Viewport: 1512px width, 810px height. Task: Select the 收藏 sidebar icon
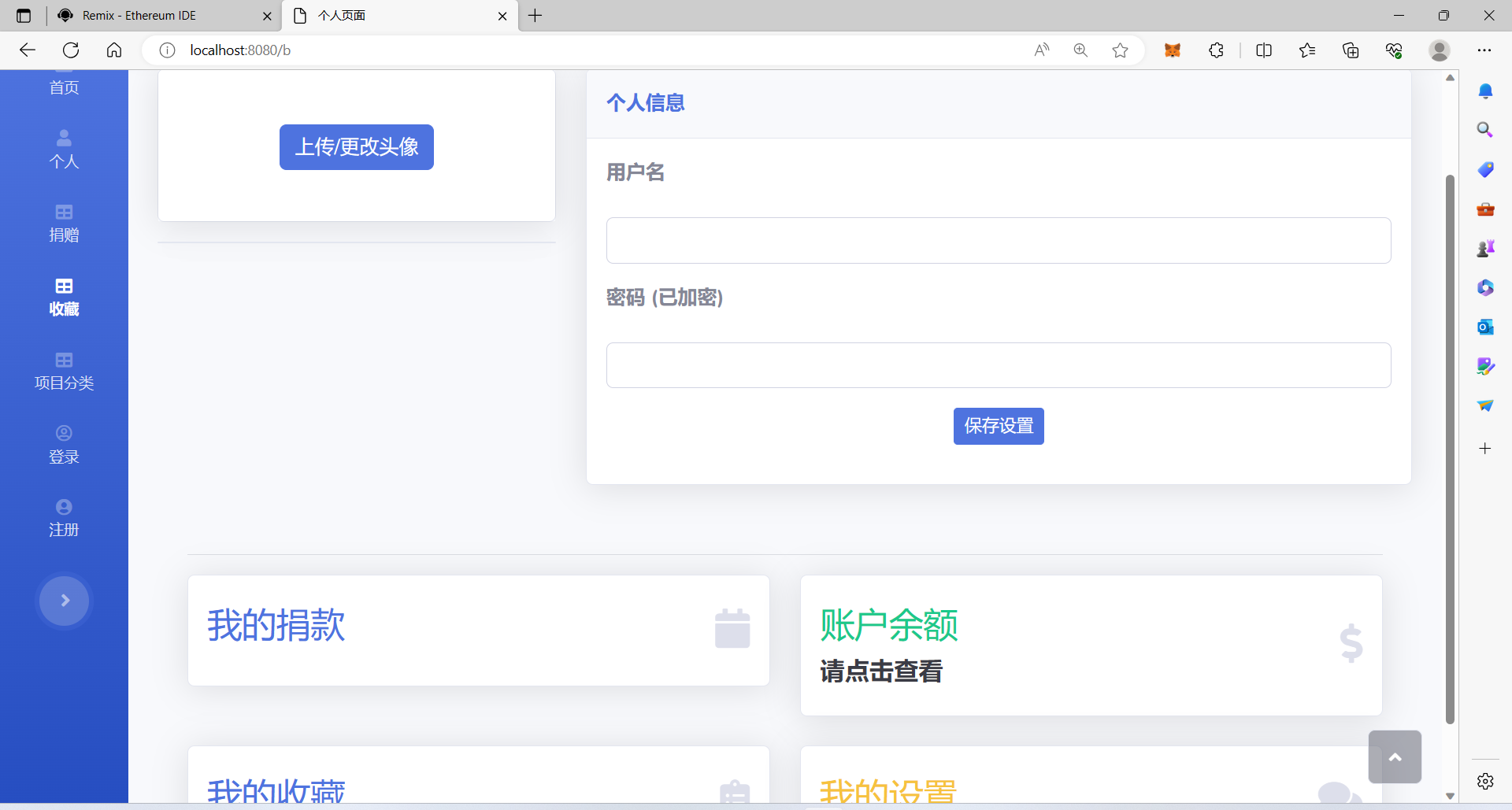coord(64,286)
